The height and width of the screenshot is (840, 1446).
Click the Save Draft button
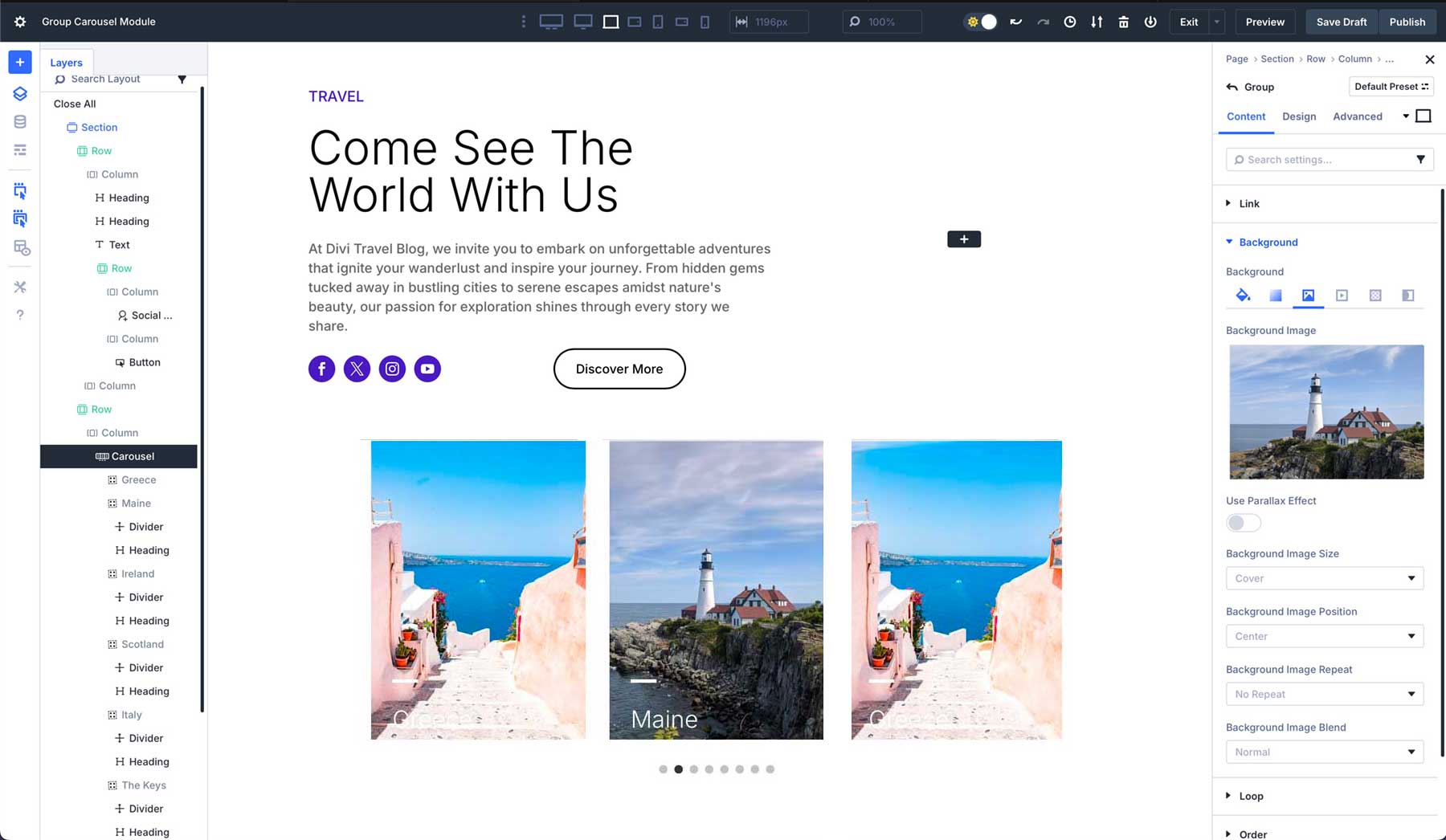pos(1341,22)
